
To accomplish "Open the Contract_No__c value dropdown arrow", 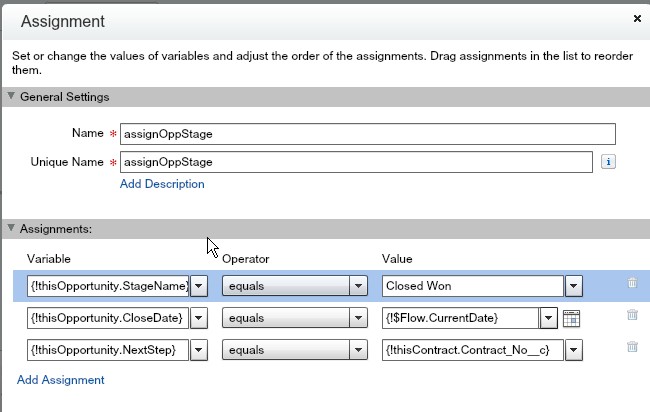I will [x=573, y=349].
